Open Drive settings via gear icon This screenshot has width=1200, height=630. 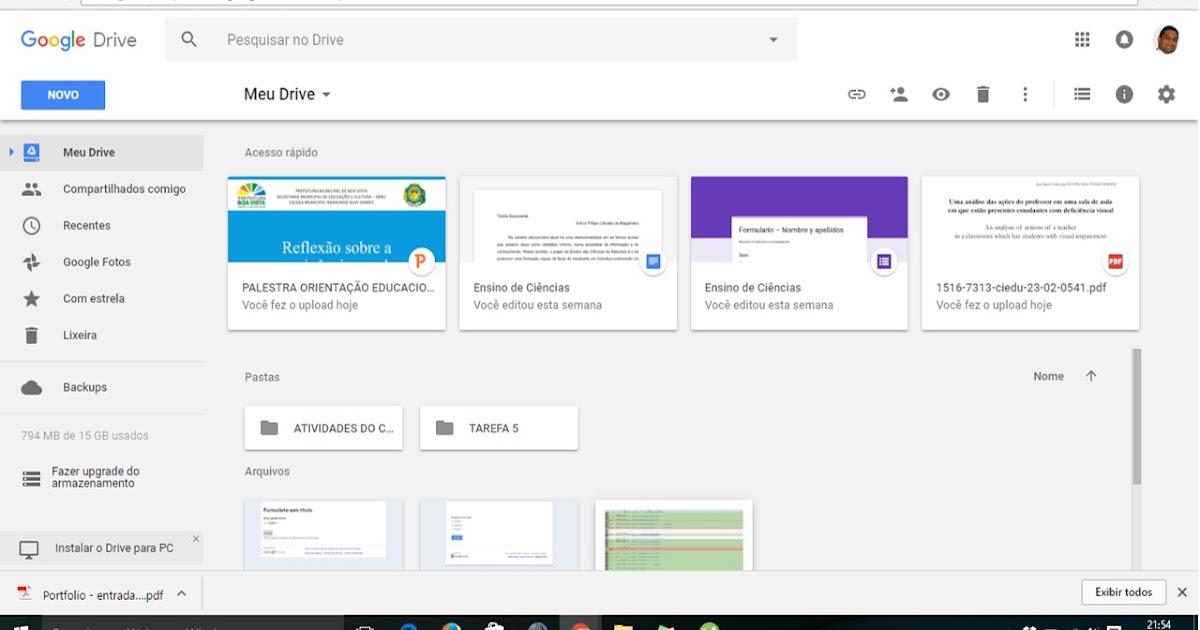pyautogui.click(x=1166, y=93)
